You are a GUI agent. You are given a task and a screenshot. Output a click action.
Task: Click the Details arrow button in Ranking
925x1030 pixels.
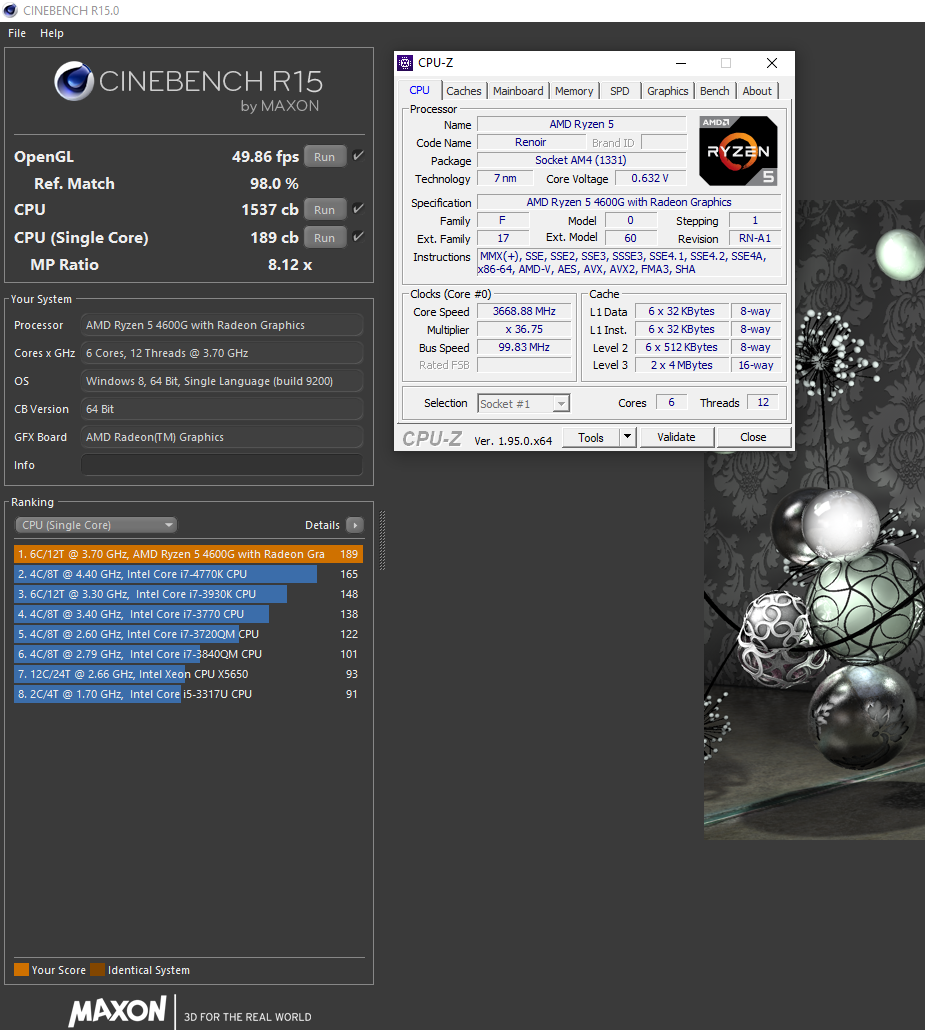tap(355, 525)
